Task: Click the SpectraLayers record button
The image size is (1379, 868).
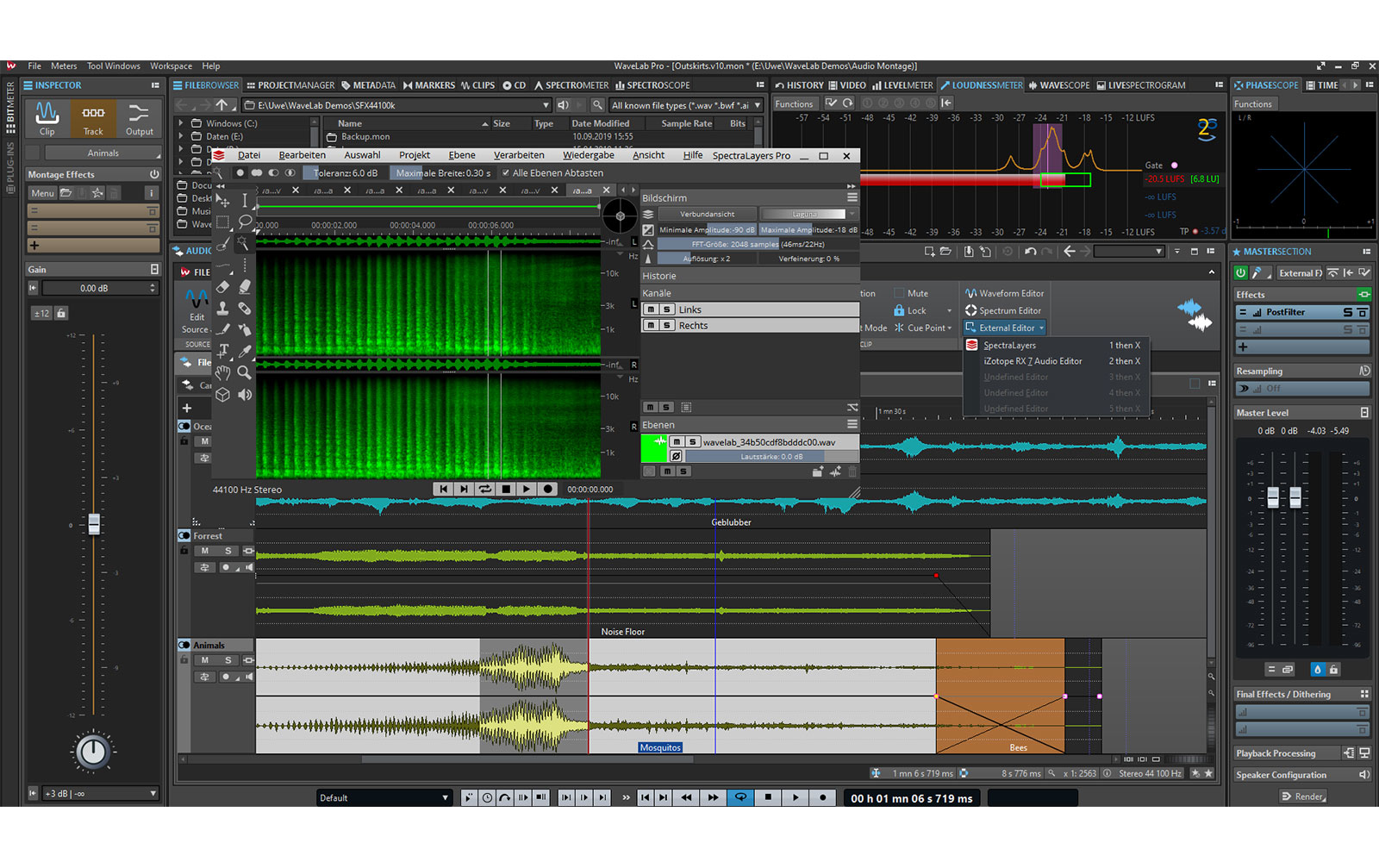Action: [x=547, y=489]
